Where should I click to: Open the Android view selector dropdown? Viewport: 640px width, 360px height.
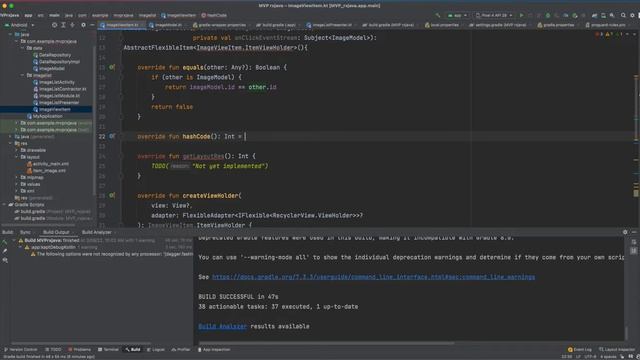coord(20,25)
